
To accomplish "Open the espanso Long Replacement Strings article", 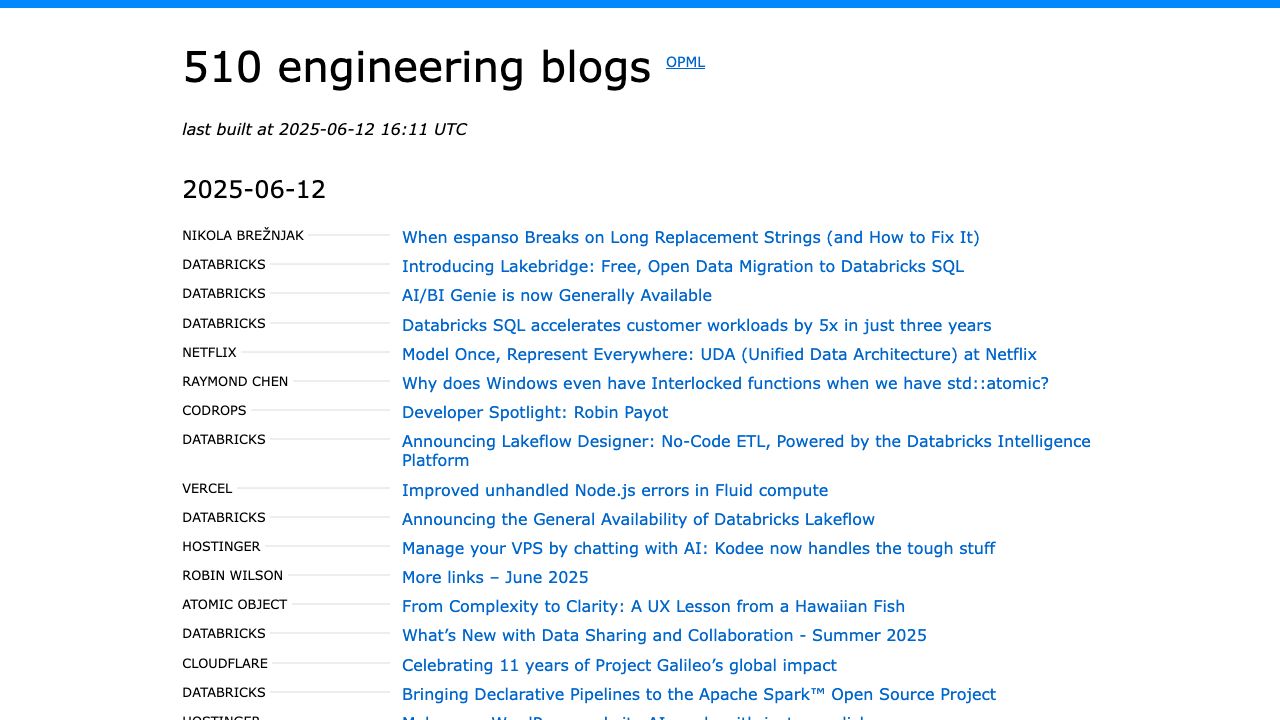I will (x=690, y=238).
